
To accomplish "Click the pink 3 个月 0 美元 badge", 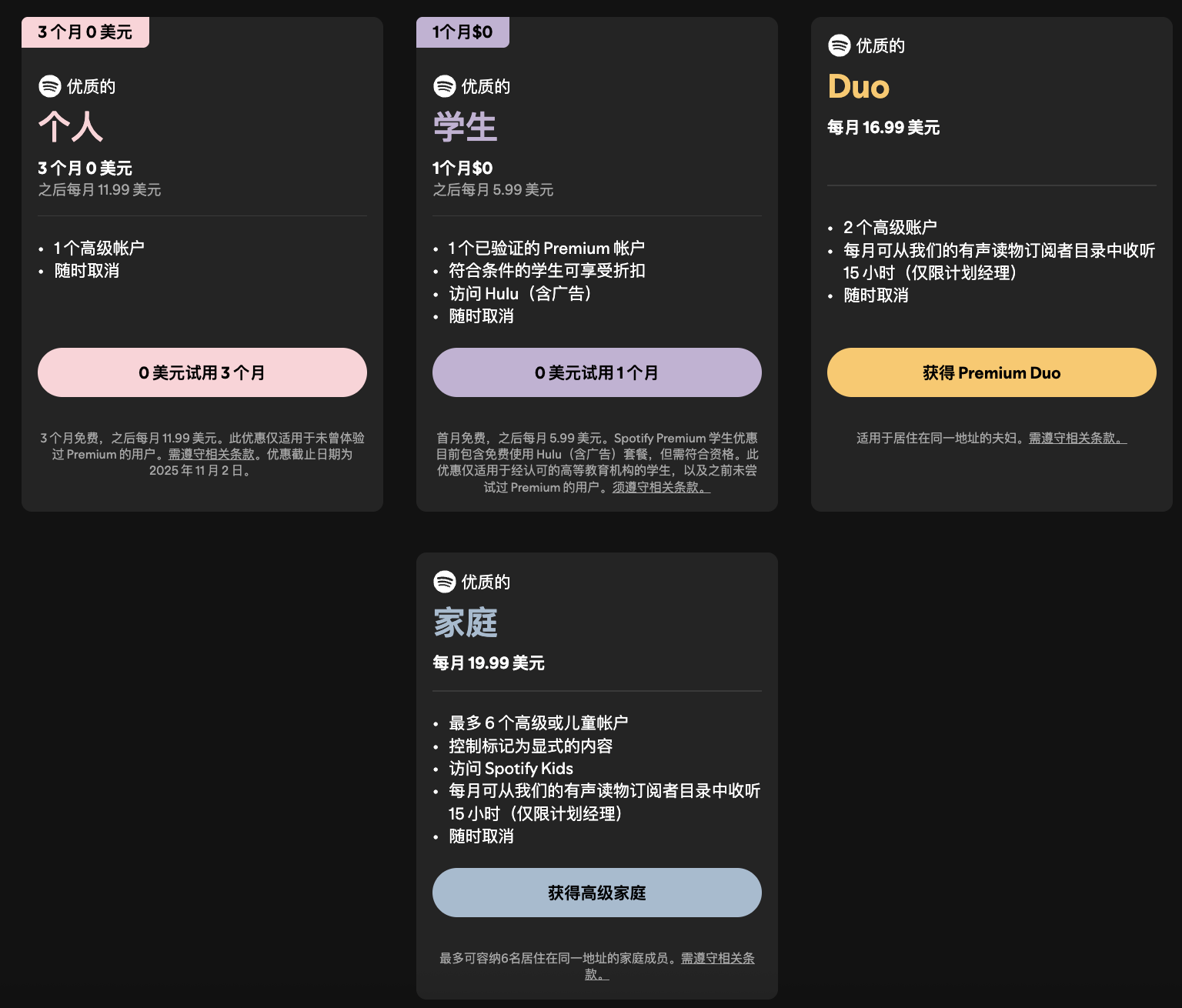I will point(85,32).
